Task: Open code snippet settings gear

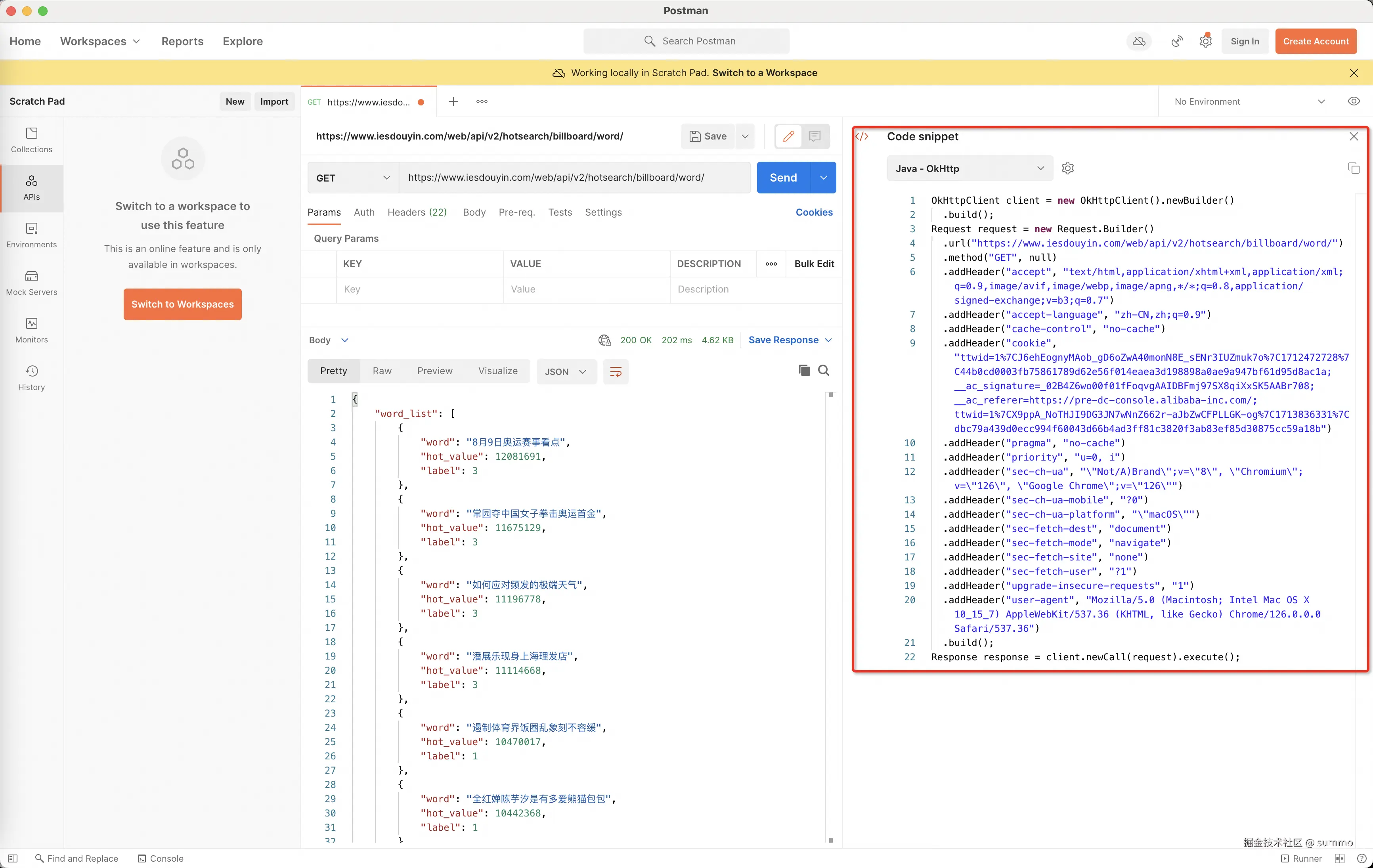Action: 1067,168
